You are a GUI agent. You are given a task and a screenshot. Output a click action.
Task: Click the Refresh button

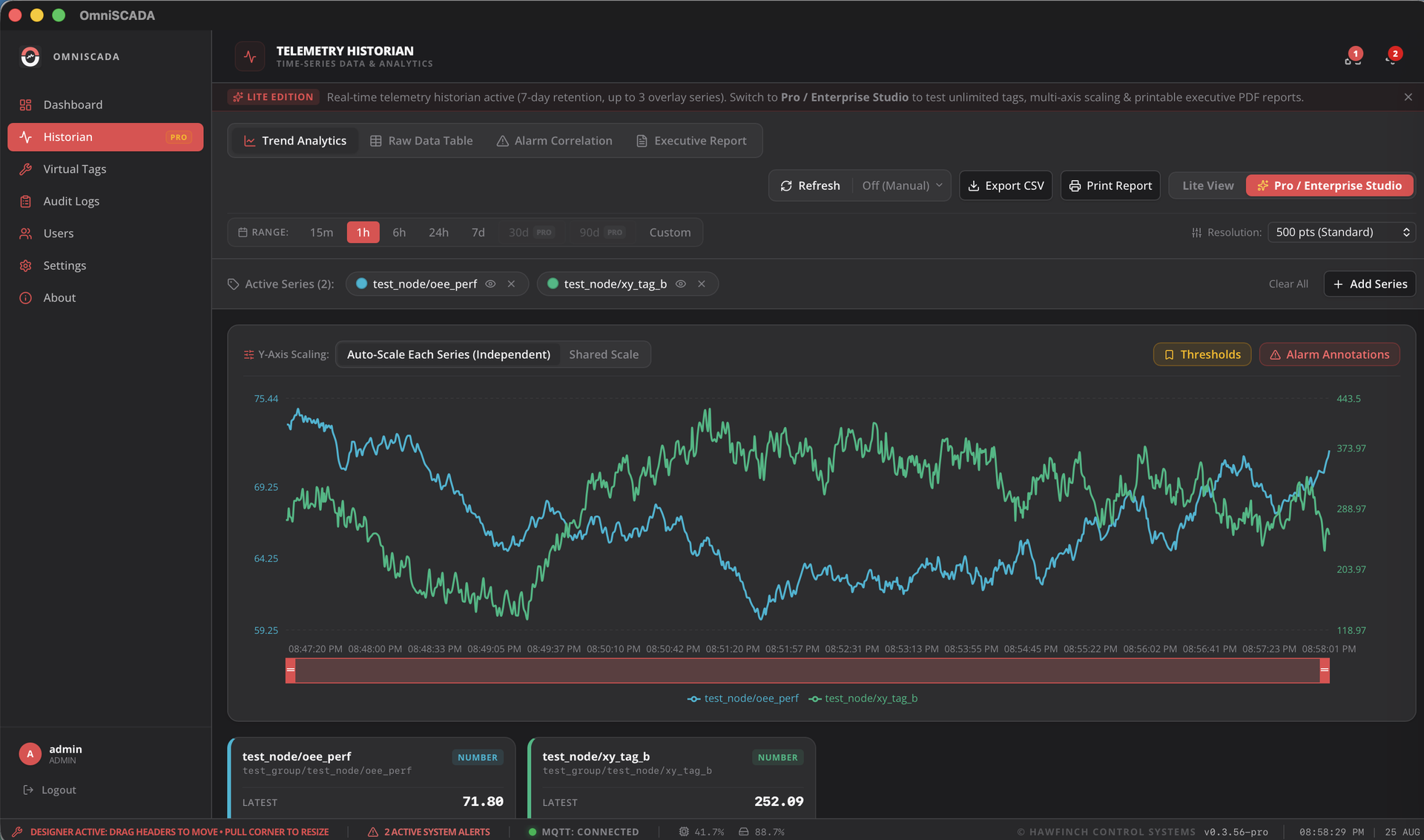[x=810, y=185]
